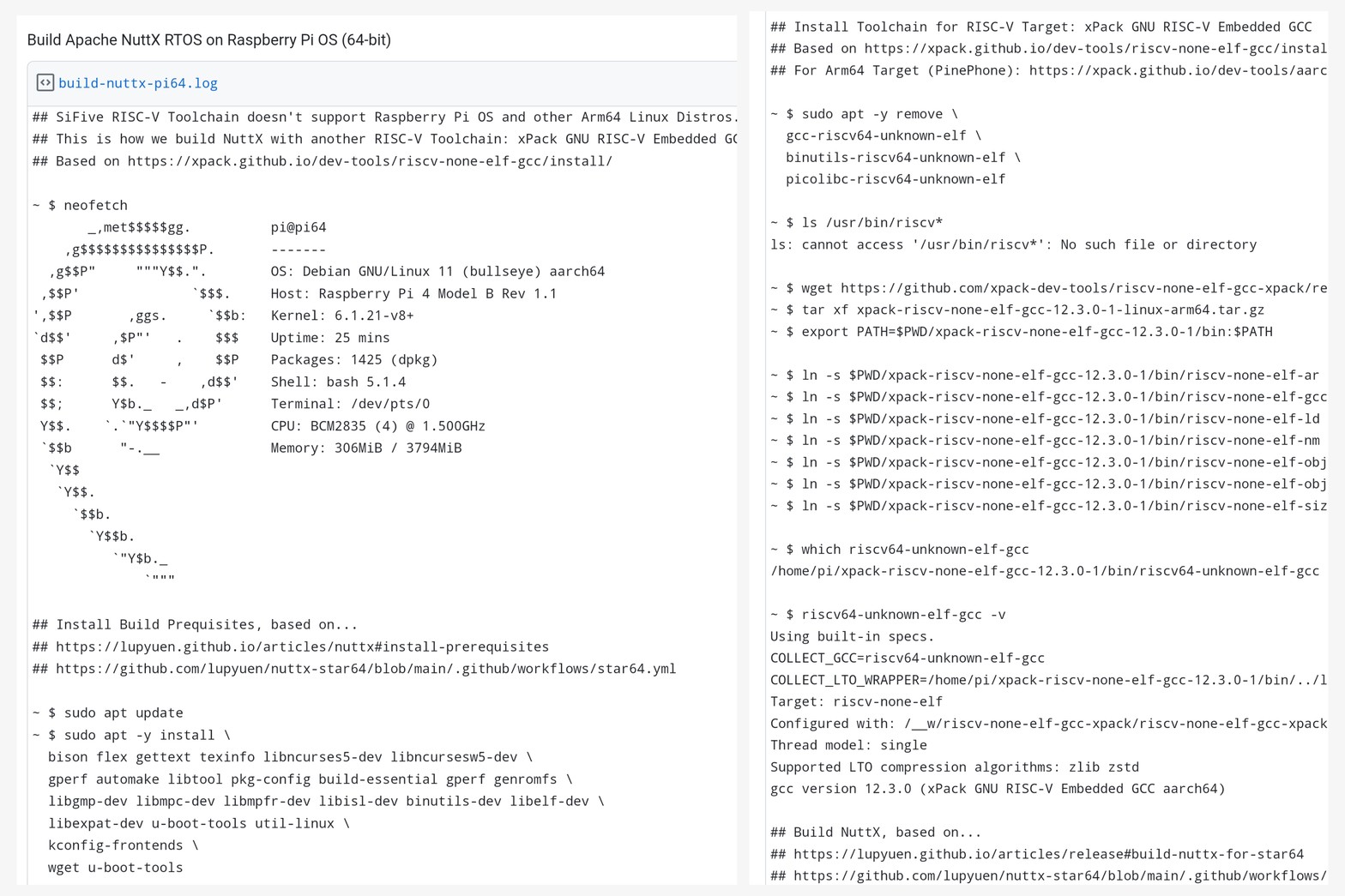Click the "ls /usr/bin/riscv*" command line

click(x=856, y=223)
